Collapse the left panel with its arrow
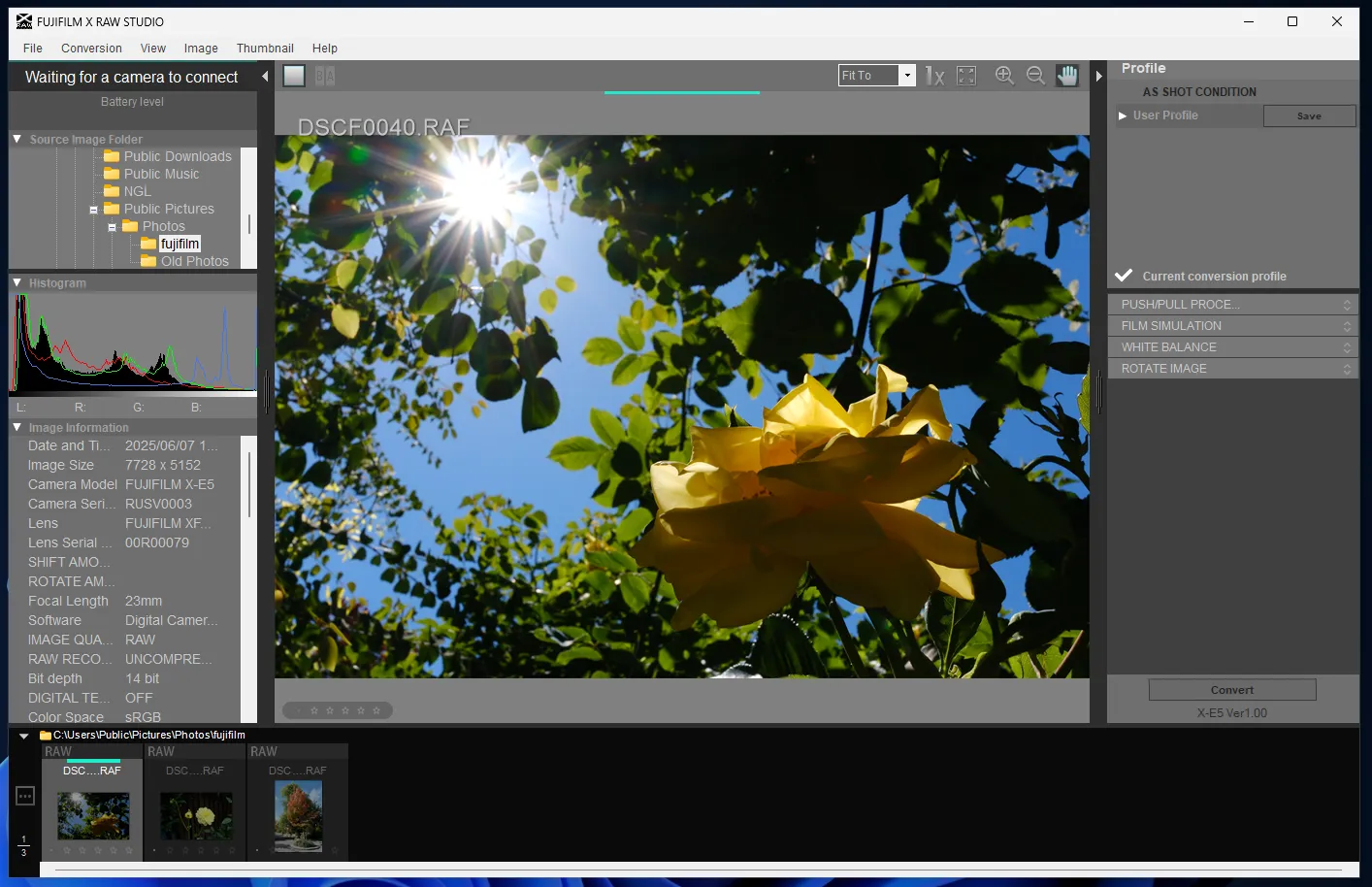The width and height of the screenshot is (1372, 887). click(264, 75)
